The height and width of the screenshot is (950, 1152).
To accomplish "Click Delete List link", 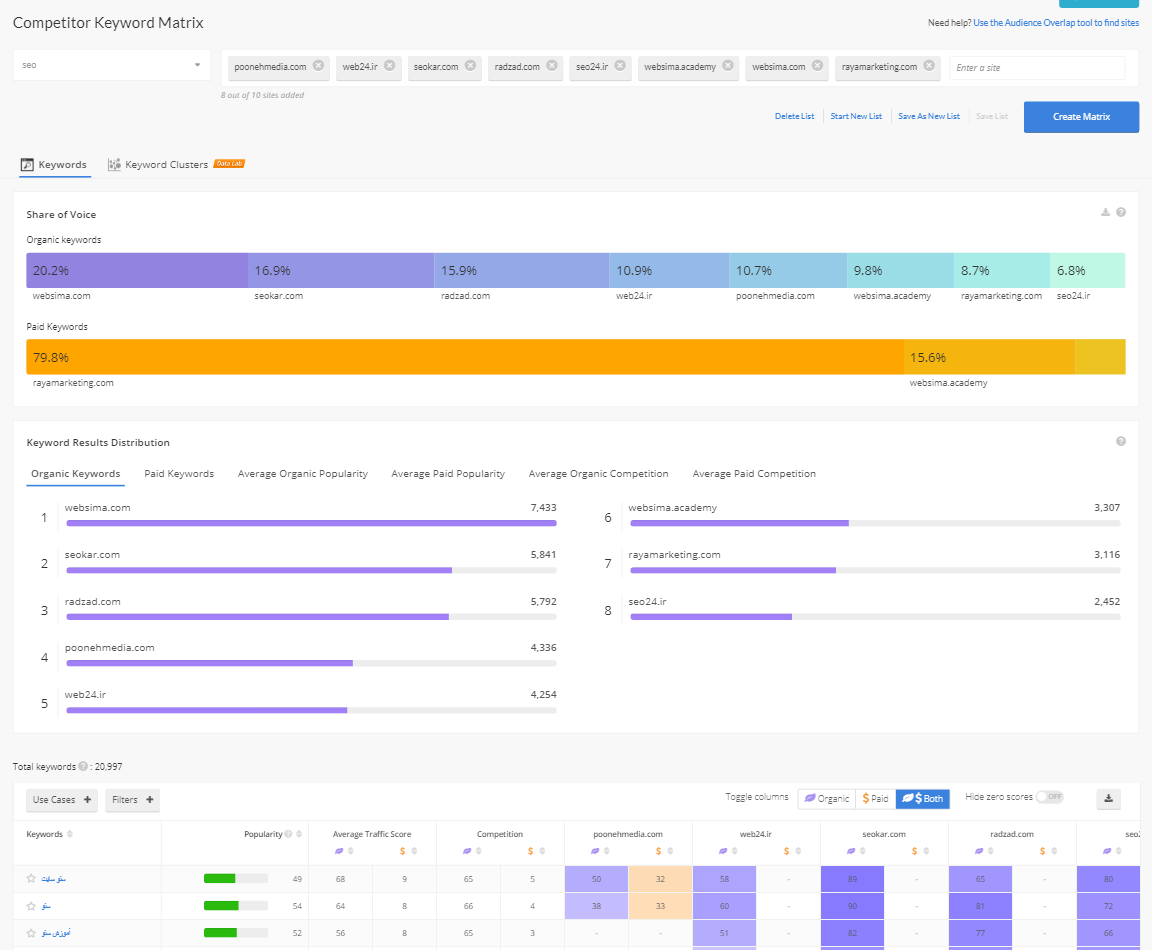I will click(x=794, y=116).
